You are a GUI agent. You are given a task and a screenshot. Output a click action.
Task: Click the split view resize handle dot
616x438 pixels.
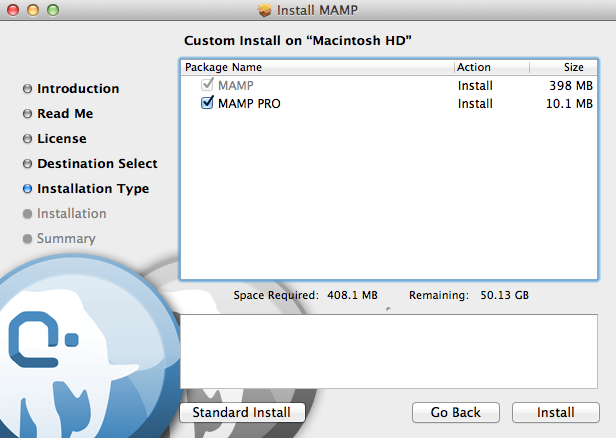(x=388, y=309)
